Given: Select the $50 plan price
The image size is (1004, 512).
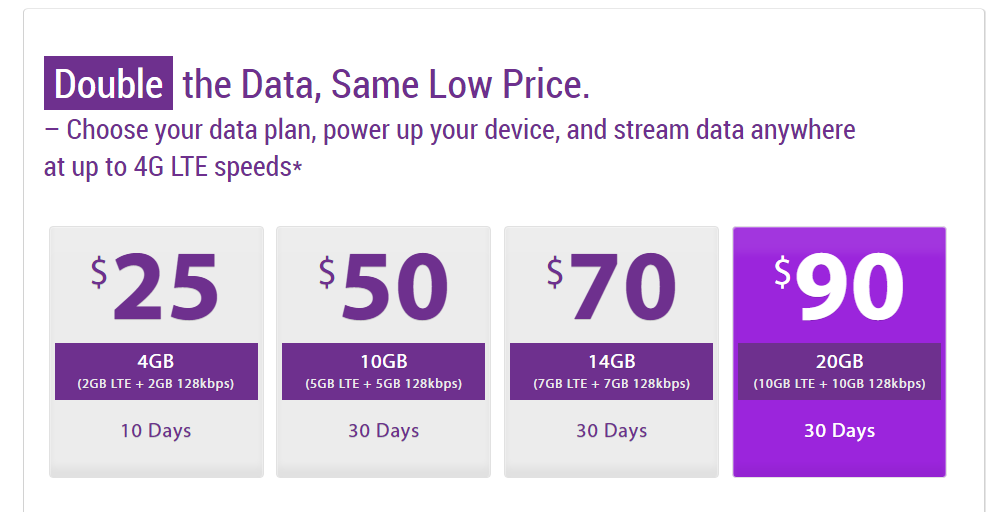Looking at the screenshot, I should [383, 287].
